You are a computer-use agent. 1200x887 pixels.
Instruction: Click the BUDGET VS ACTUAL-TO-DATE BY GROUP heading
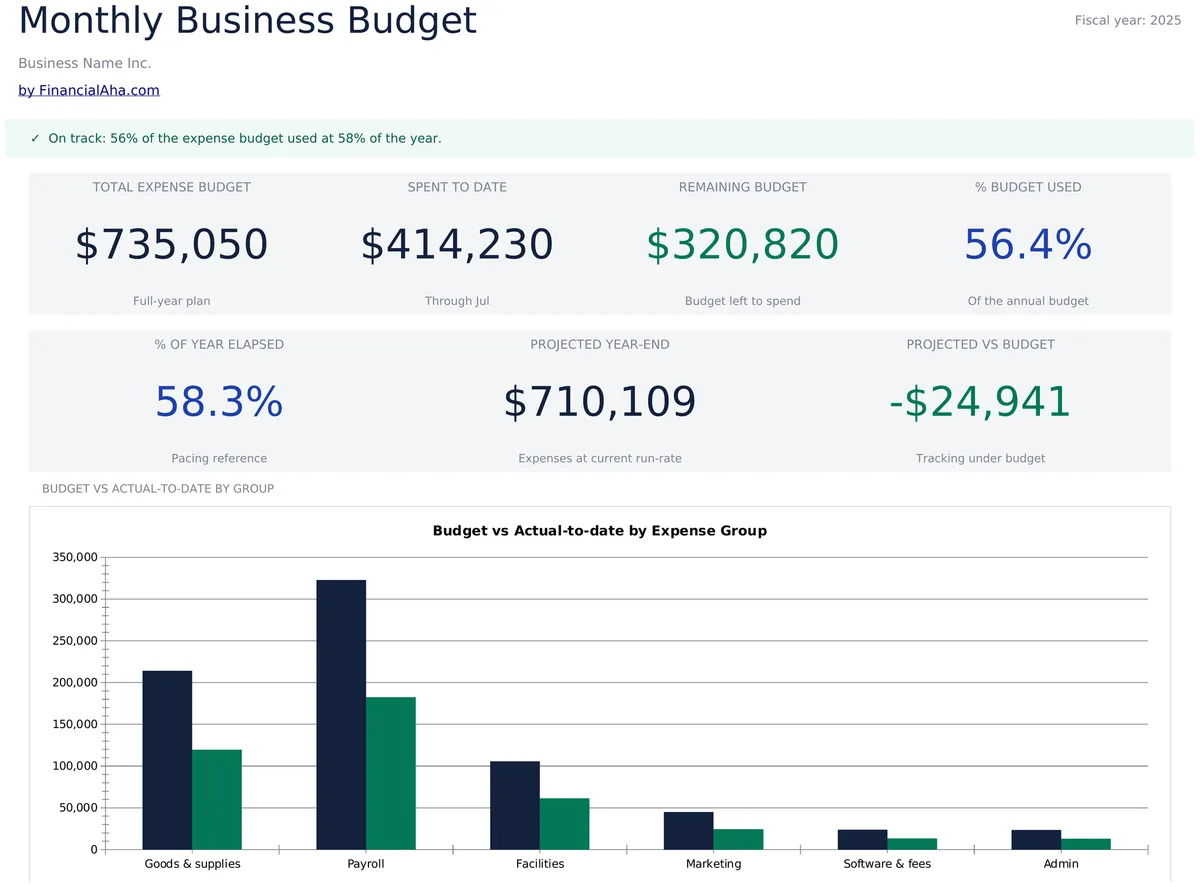tap(158, 489)
